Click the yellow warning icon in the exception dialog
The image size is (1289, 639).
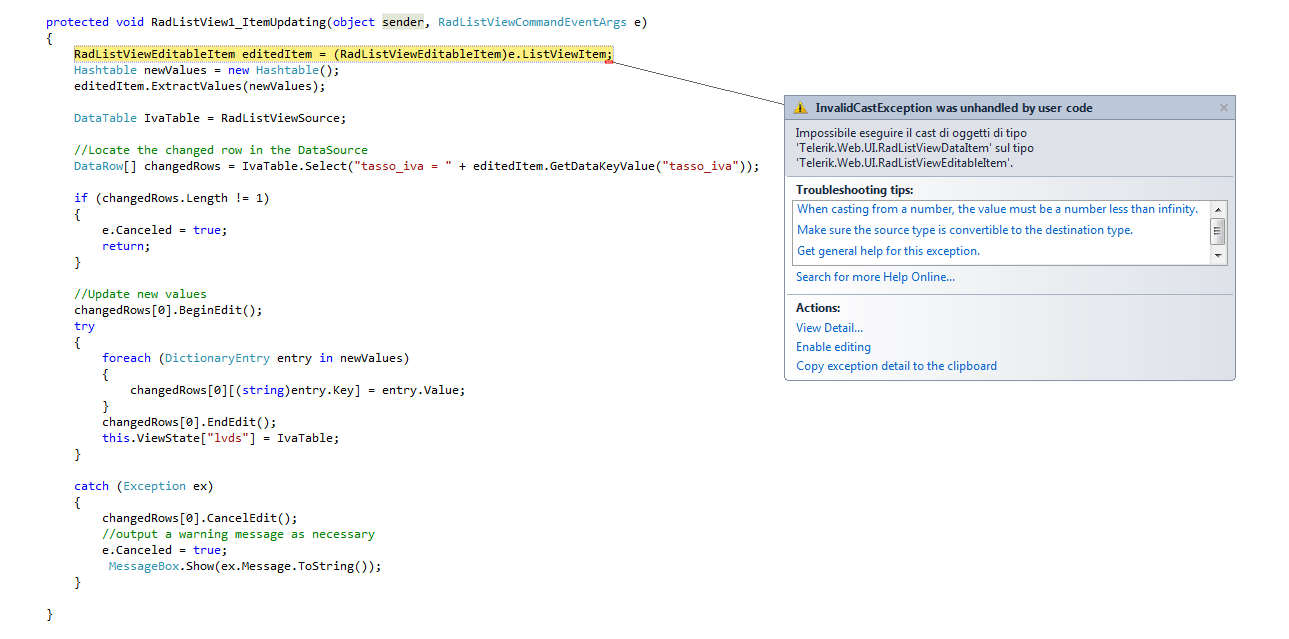click(800, 108)
